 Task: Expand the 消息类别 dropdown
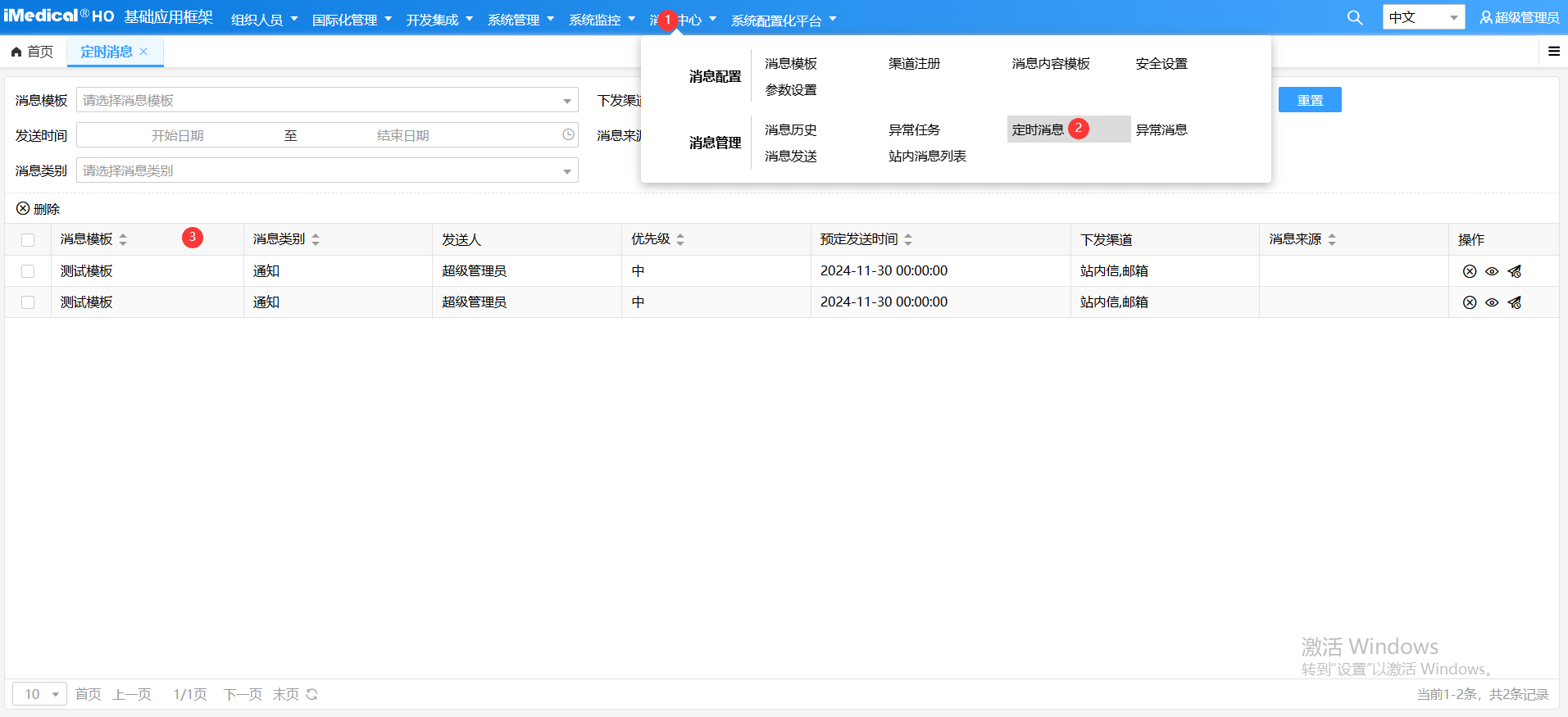pyautogui.click(x=327, y=170)
